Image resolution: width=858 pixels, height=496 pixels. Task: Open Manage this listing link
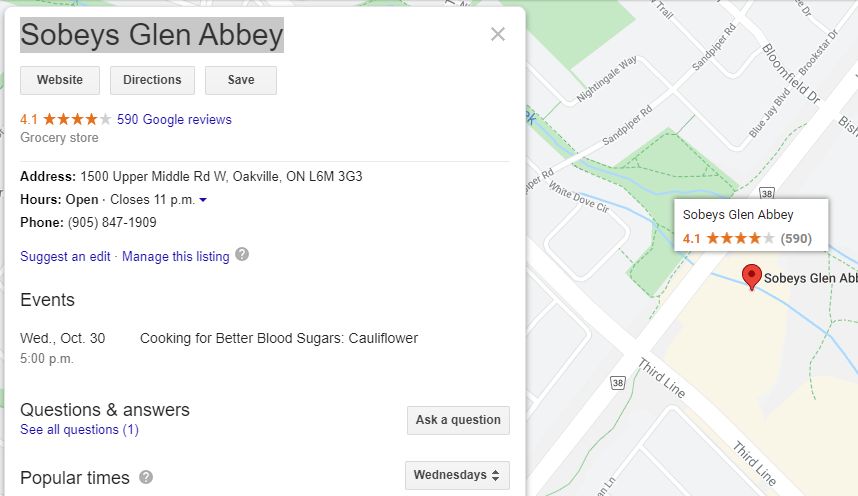coord(176,256)
